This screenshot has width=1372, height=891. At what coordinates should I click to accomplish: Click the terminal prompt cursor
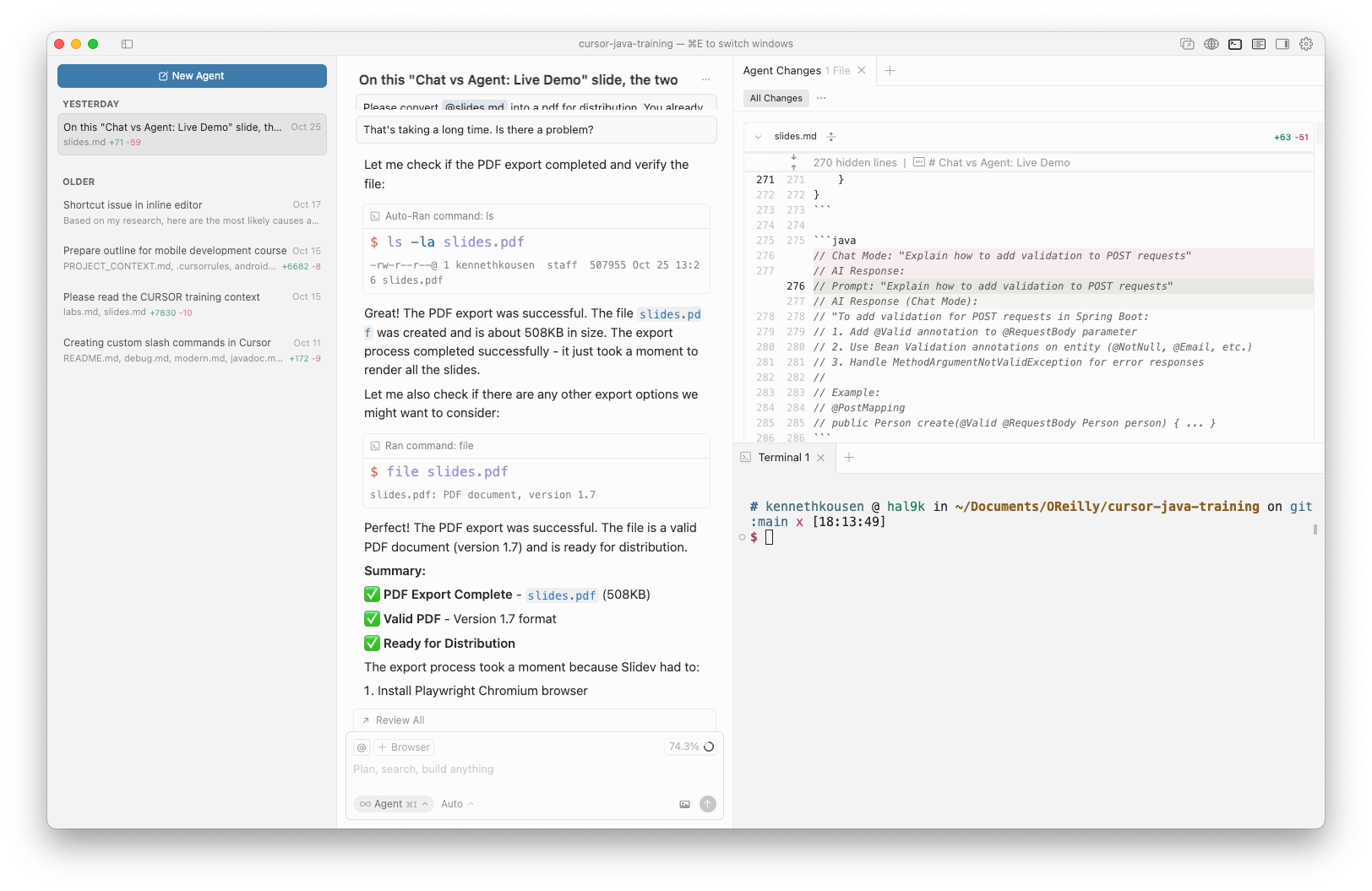click(769, 537)
